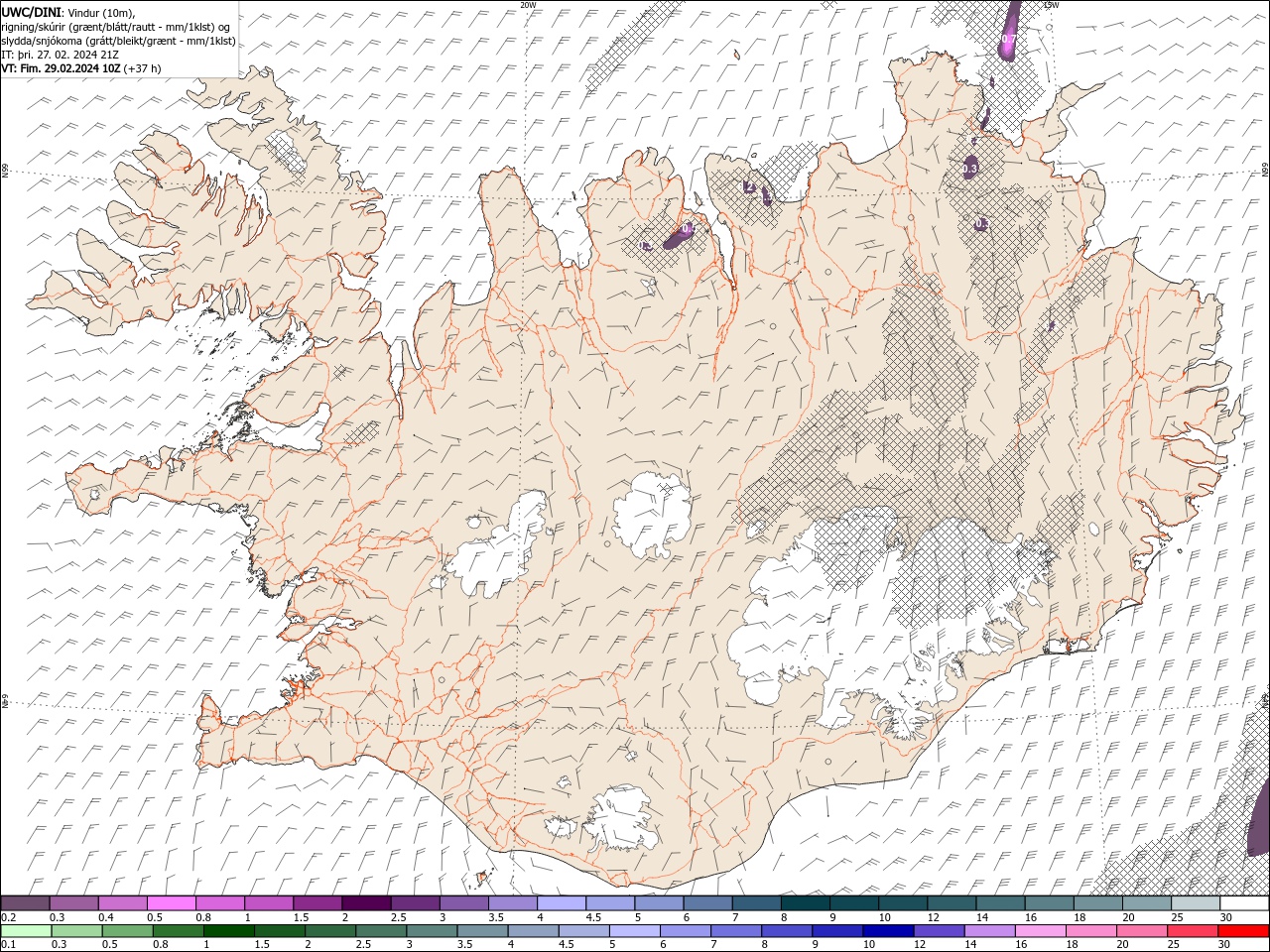The image size is (1270, 952).
Task: Pick the dark purple snow swatch labelled 2
Action: (366, 903)
